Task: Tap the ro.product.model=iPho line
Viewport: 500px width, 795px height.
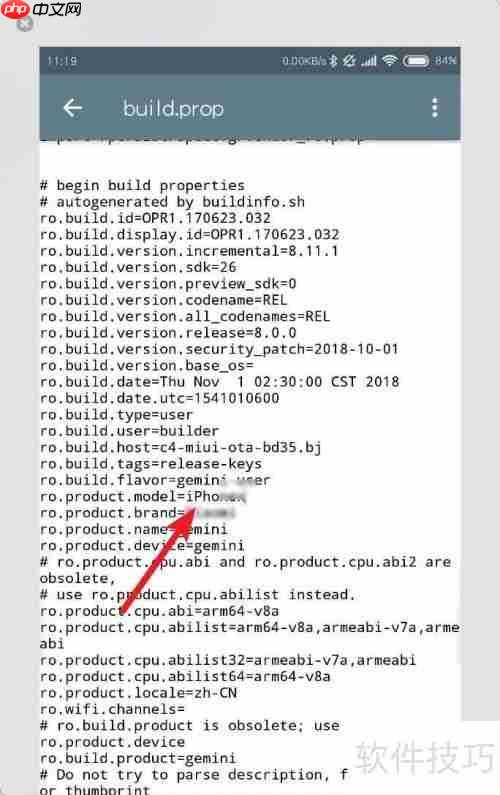Action: click(x=143, y=496)
